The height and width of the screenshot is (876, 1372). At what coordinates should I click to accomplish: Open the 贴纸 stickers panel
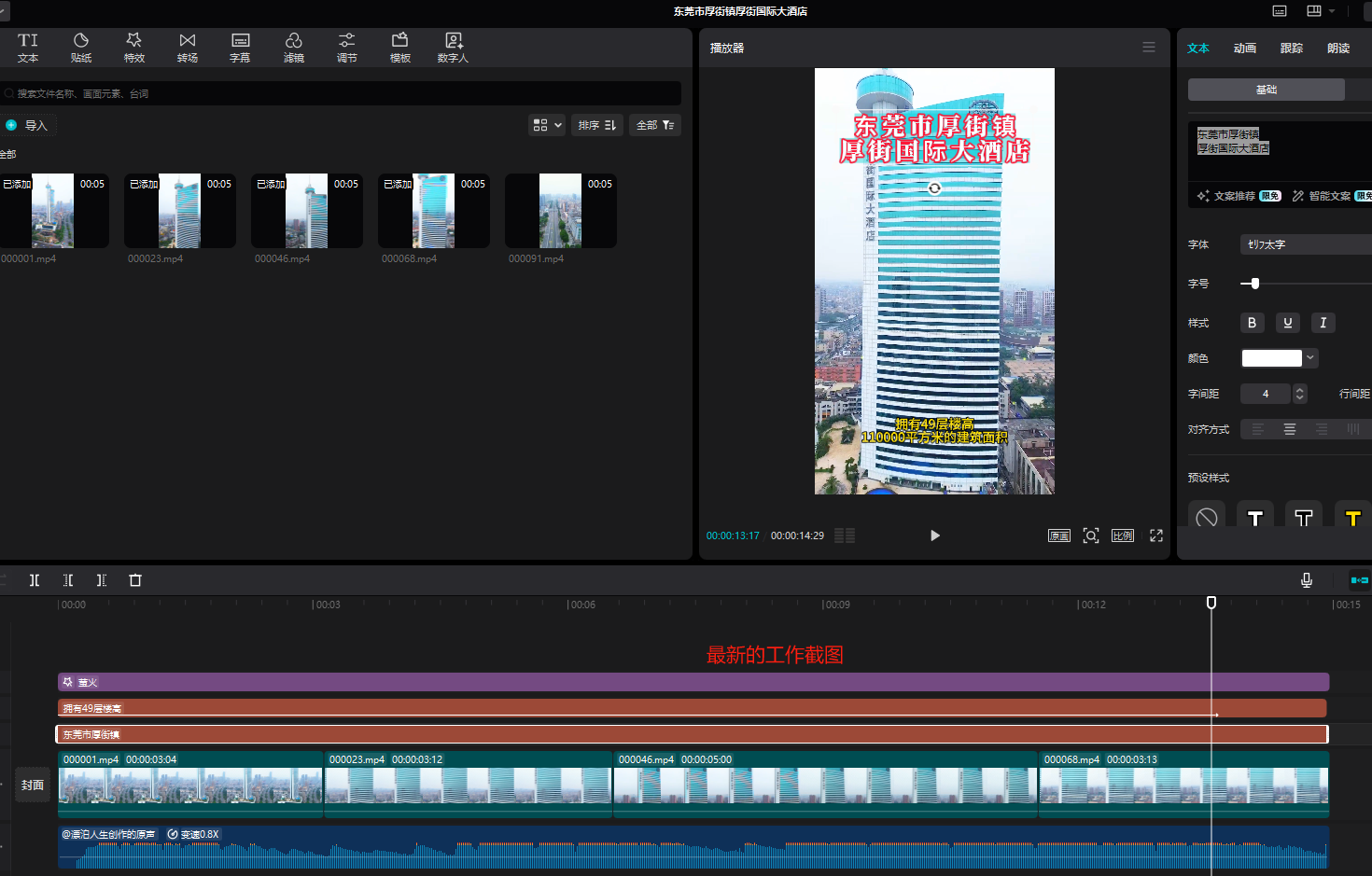[81, 48]
